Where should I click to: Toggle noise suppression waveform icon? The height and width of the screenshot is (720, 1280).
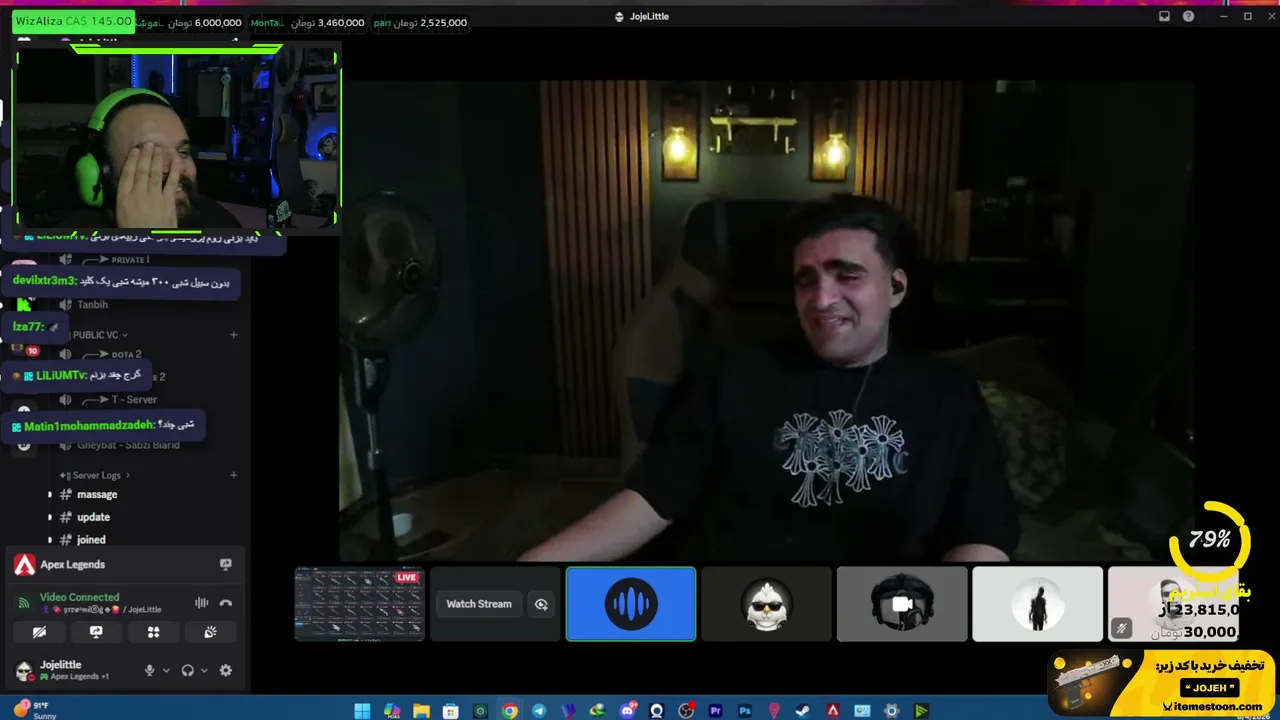point(201,603)
